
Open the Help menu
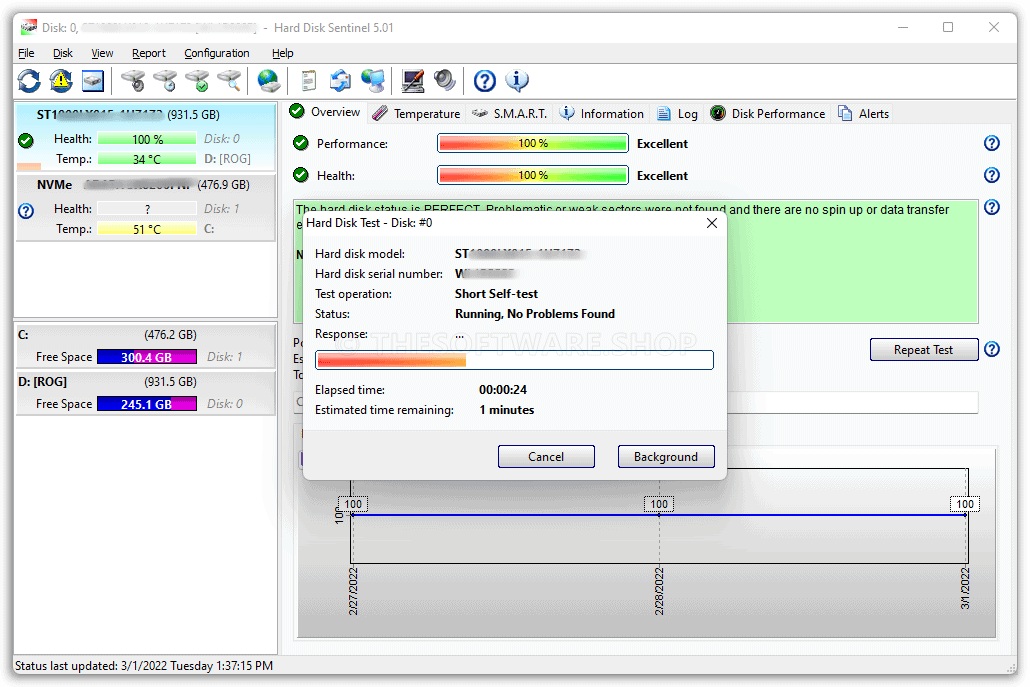[x=282, y=53]
